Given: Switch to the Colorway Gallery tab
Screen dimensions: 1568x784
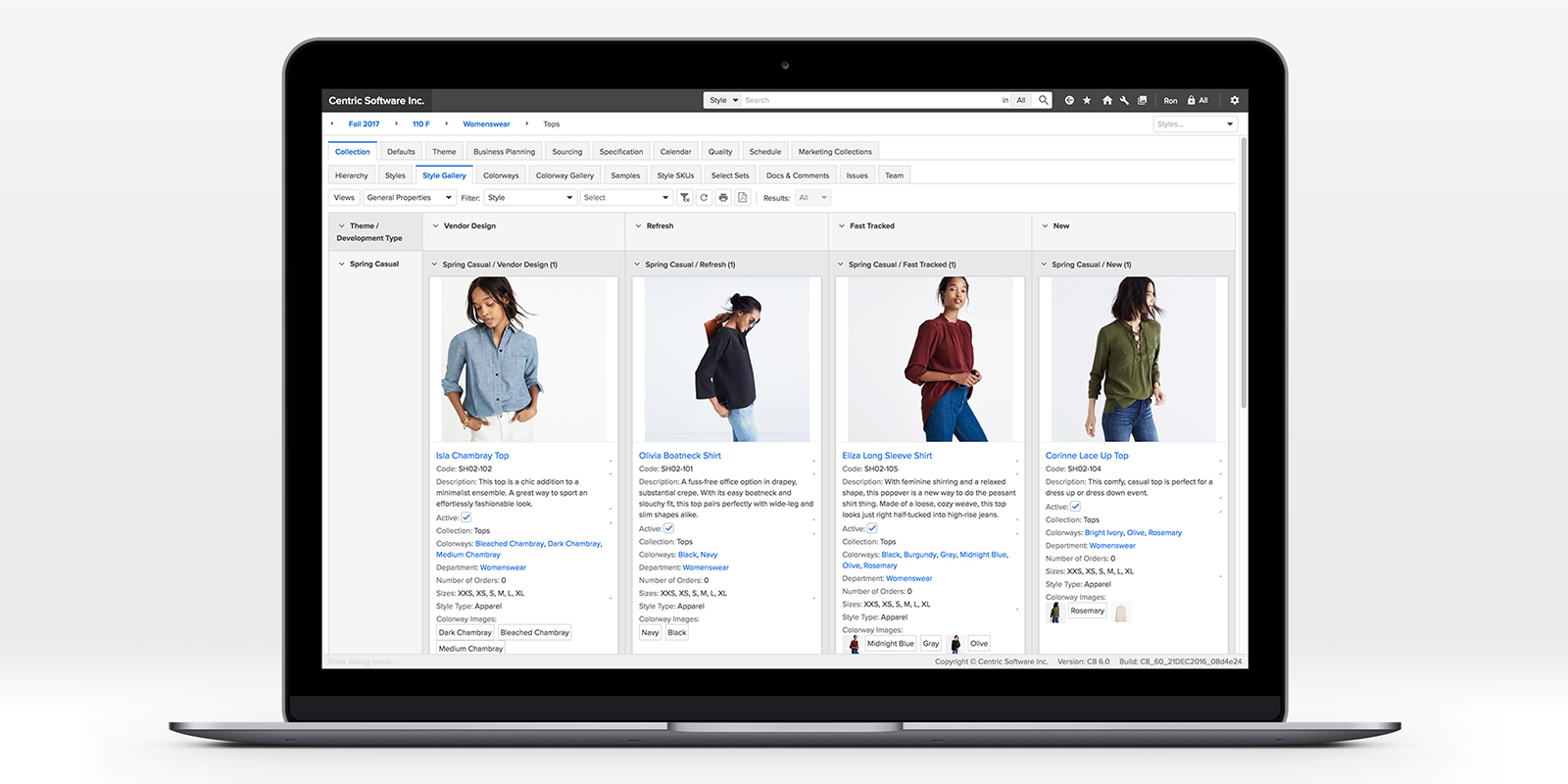Looking at the screenshot, I should [x=564, y=175].
